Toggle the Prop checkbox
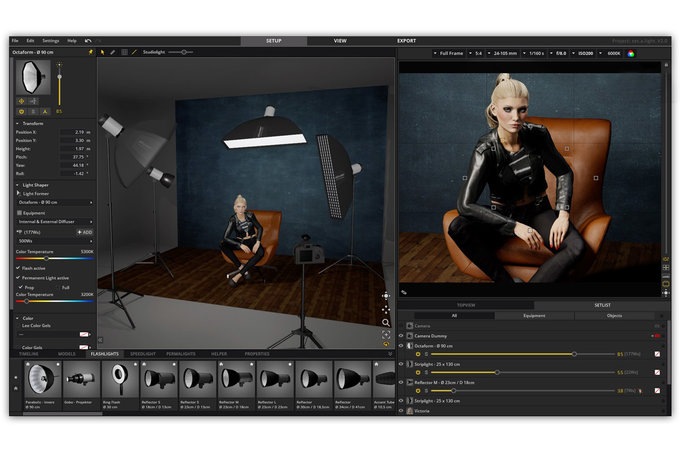 point(21,287)
